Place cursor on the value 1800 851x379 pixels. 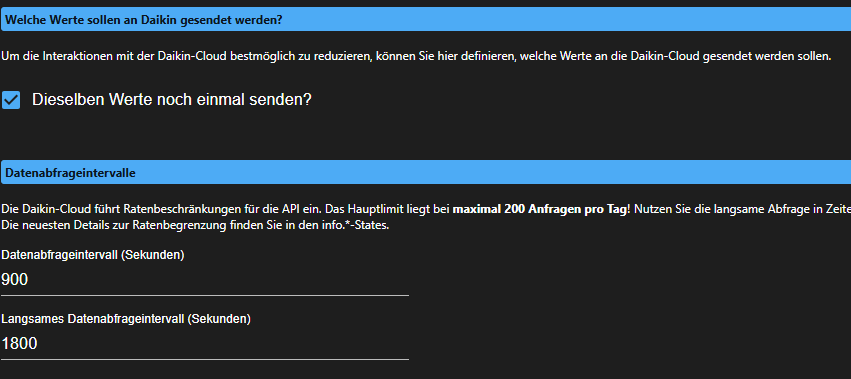click(20, 344)
